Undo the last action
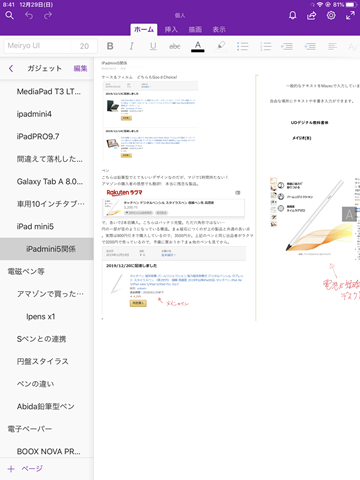360x480 pixels. click(x=29, y=15)
